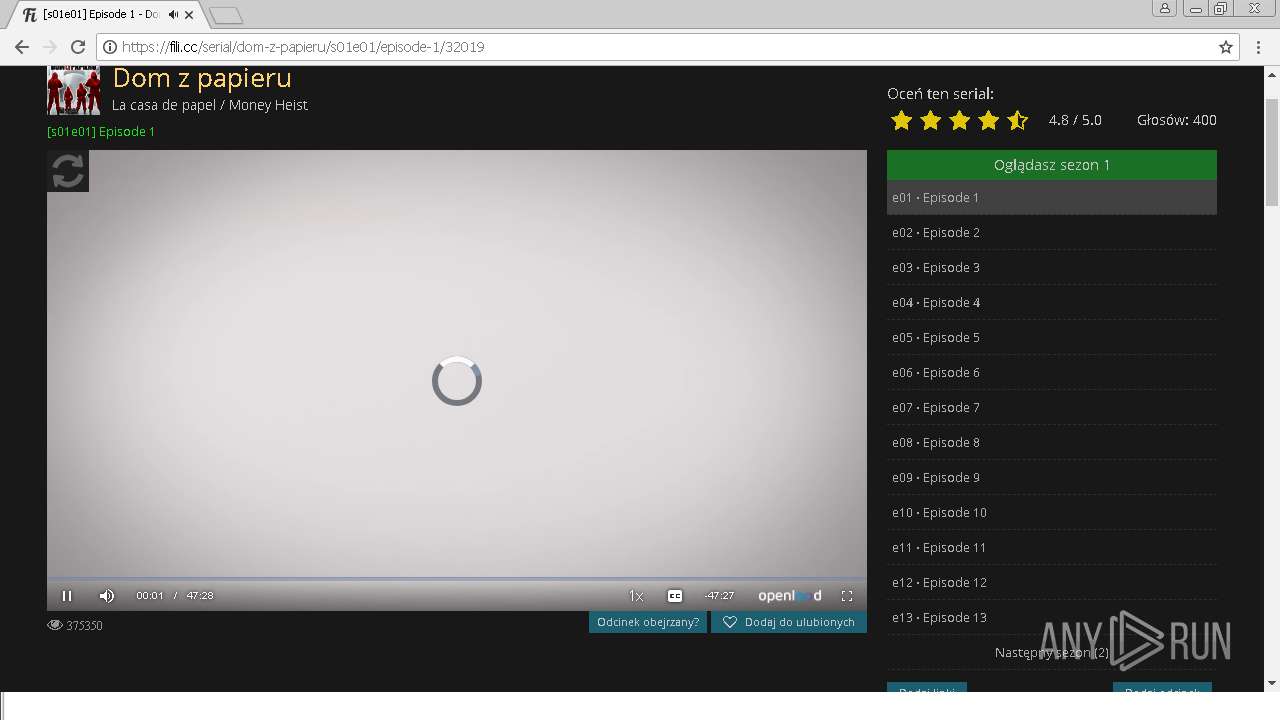Click the series poster thumbnail

pos(74,90)
